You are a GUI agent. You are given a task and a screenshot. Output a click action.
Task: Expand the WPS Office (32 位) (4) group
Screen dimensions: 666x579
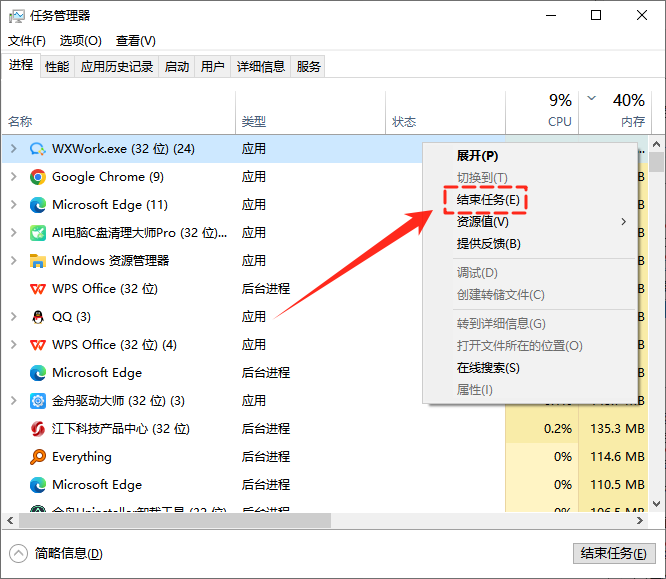[x=14, y=345]
